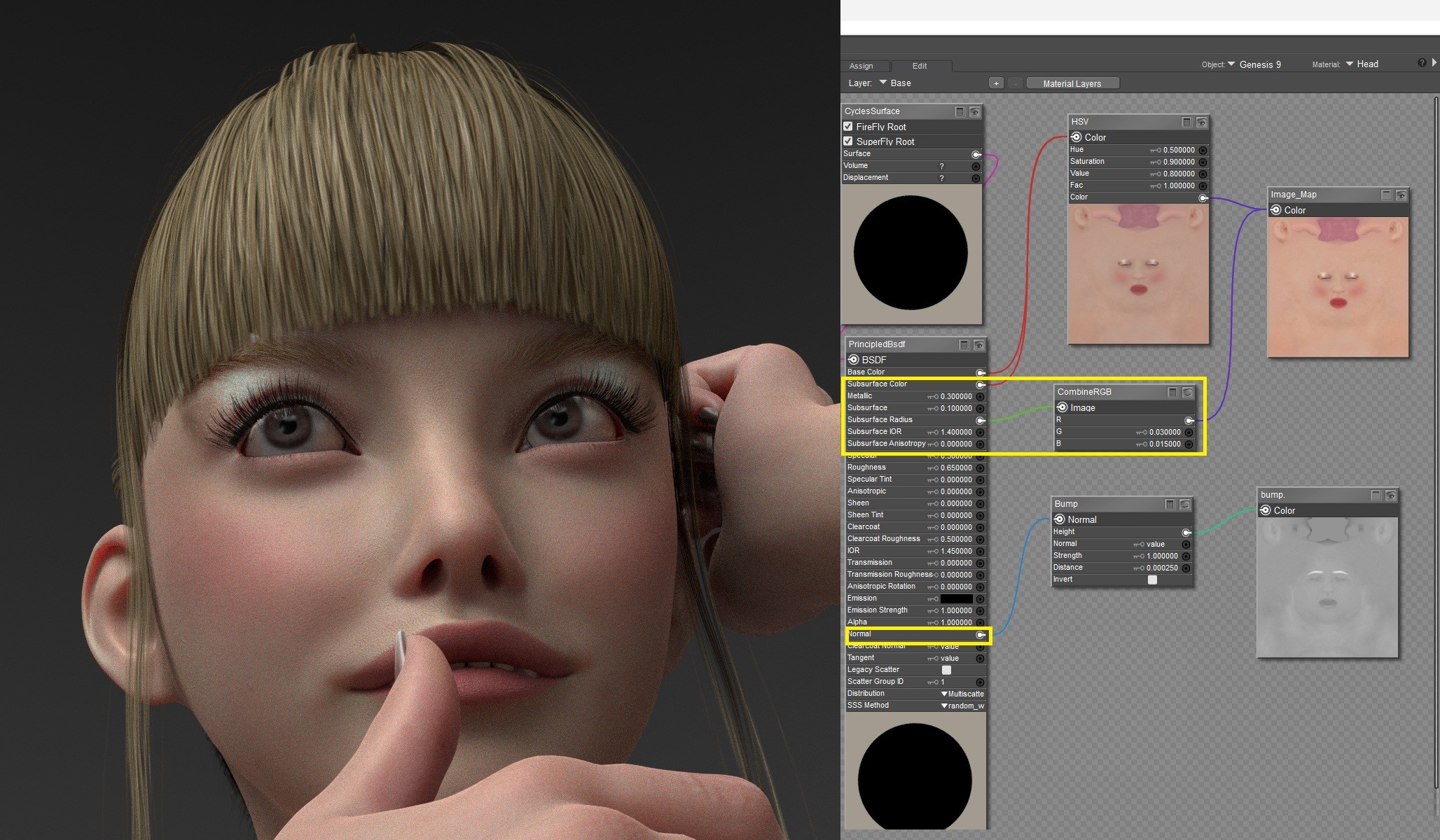This screenshot has height=840, width=1440.
Task: Toggle the CyclesSurface node preview eye
Action: coord(974,111)
